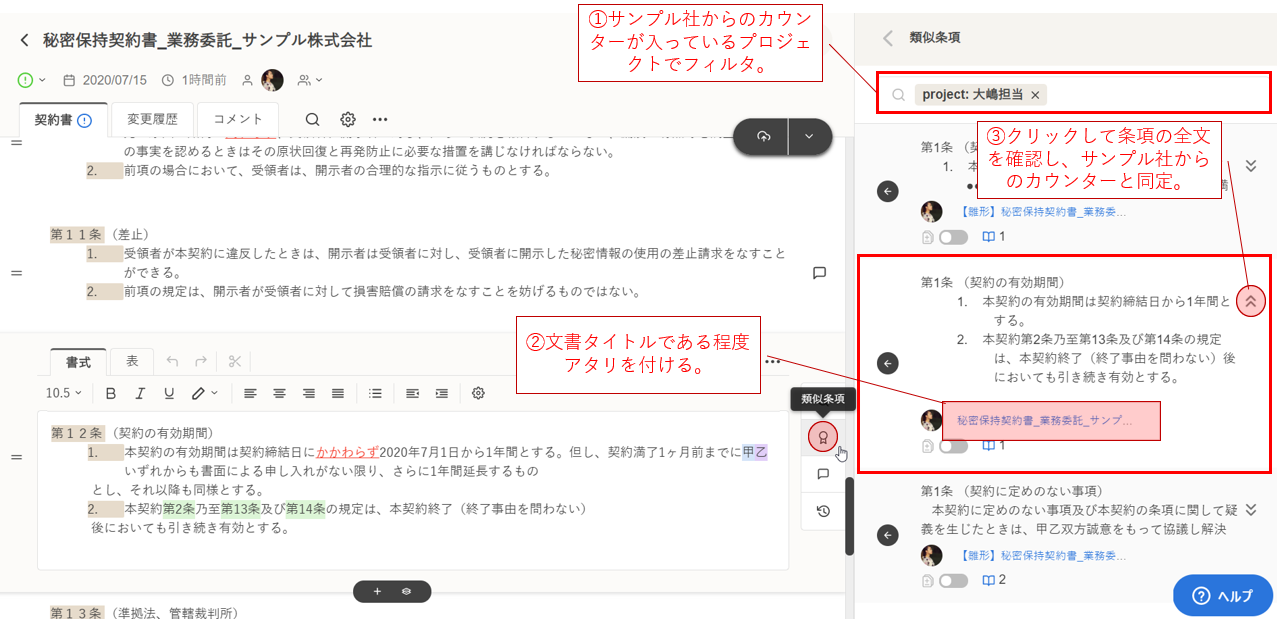This screenshot has height=626, width=1277.
Task: Click the similar clauses (類似条項) icon
Action: click(822, 437)
